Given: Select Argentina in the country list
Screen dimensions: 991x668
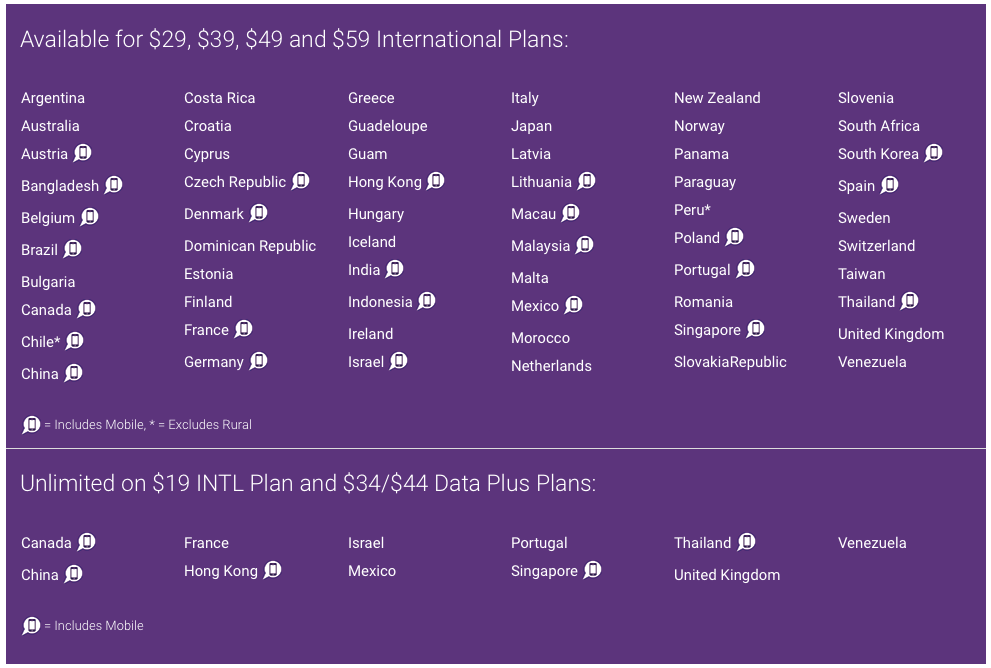Looking at the screenshot, I should (x=53, y=98).
